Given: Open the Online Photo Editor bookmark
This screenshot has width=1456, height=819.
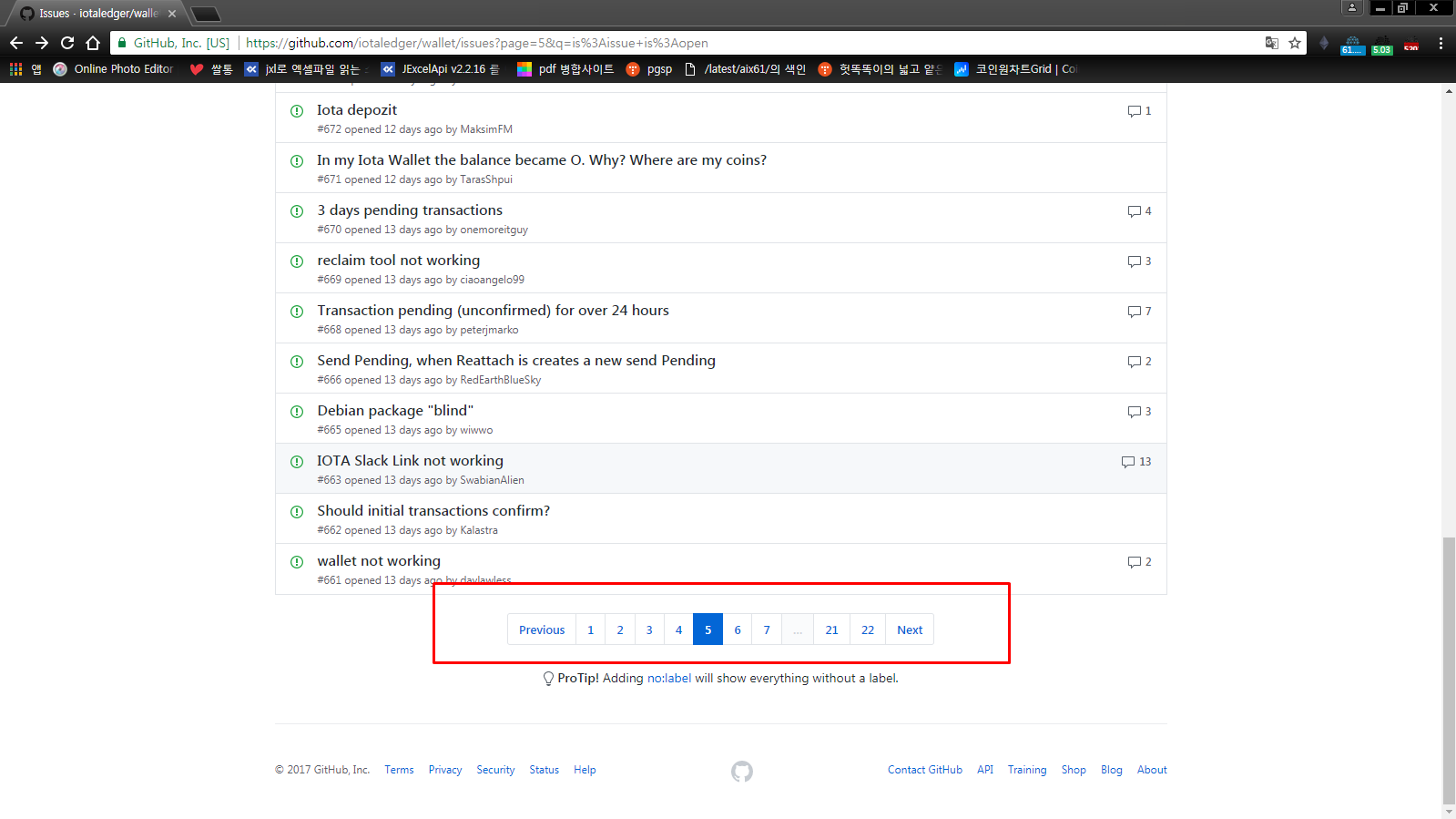Looking at the screenshot, I should tap(114, 68).
